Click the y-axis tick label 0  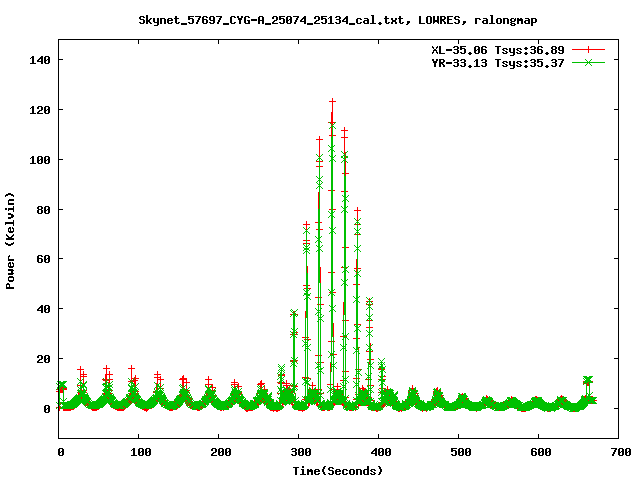(47, 409)
